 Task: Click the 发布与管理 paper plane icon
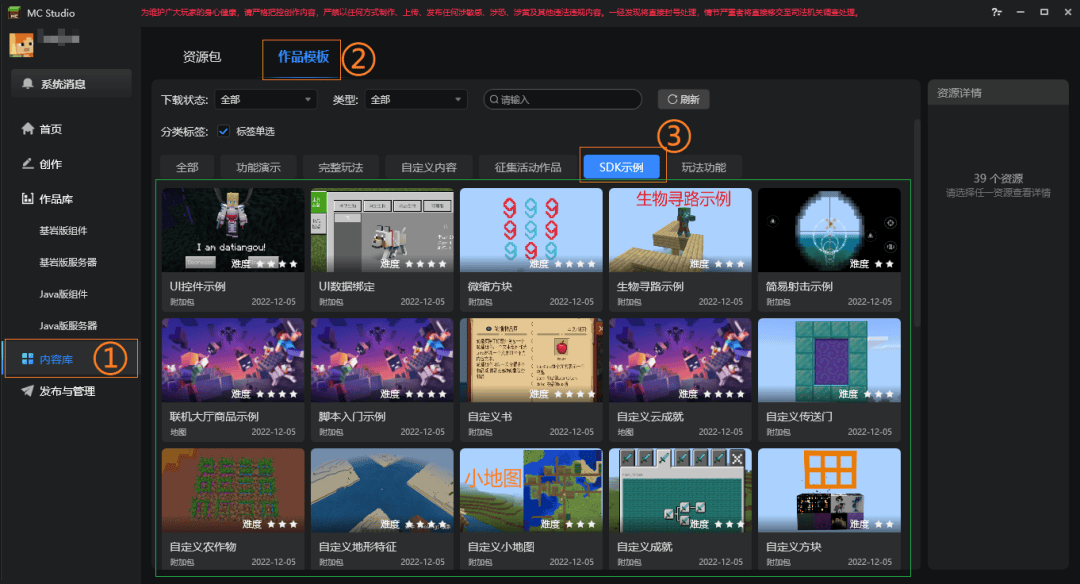tap(28, 390)
